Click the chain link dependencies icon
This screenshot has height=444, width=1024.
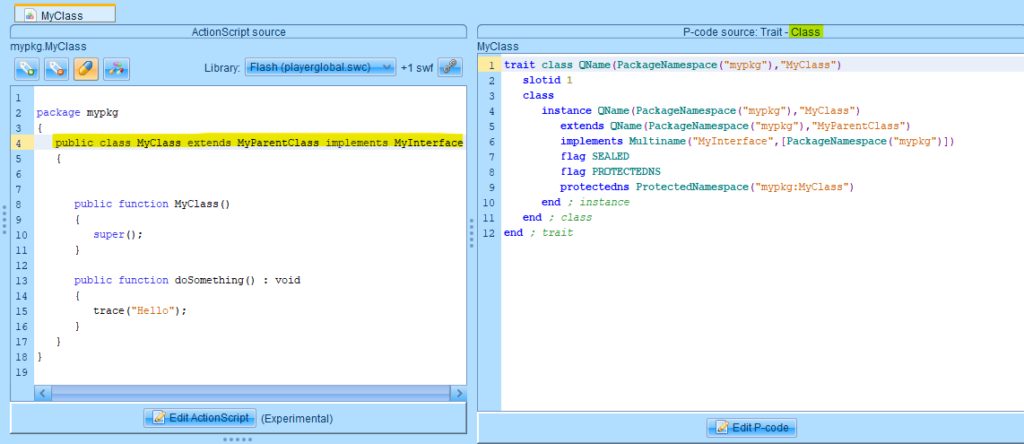tap(450, 67)
